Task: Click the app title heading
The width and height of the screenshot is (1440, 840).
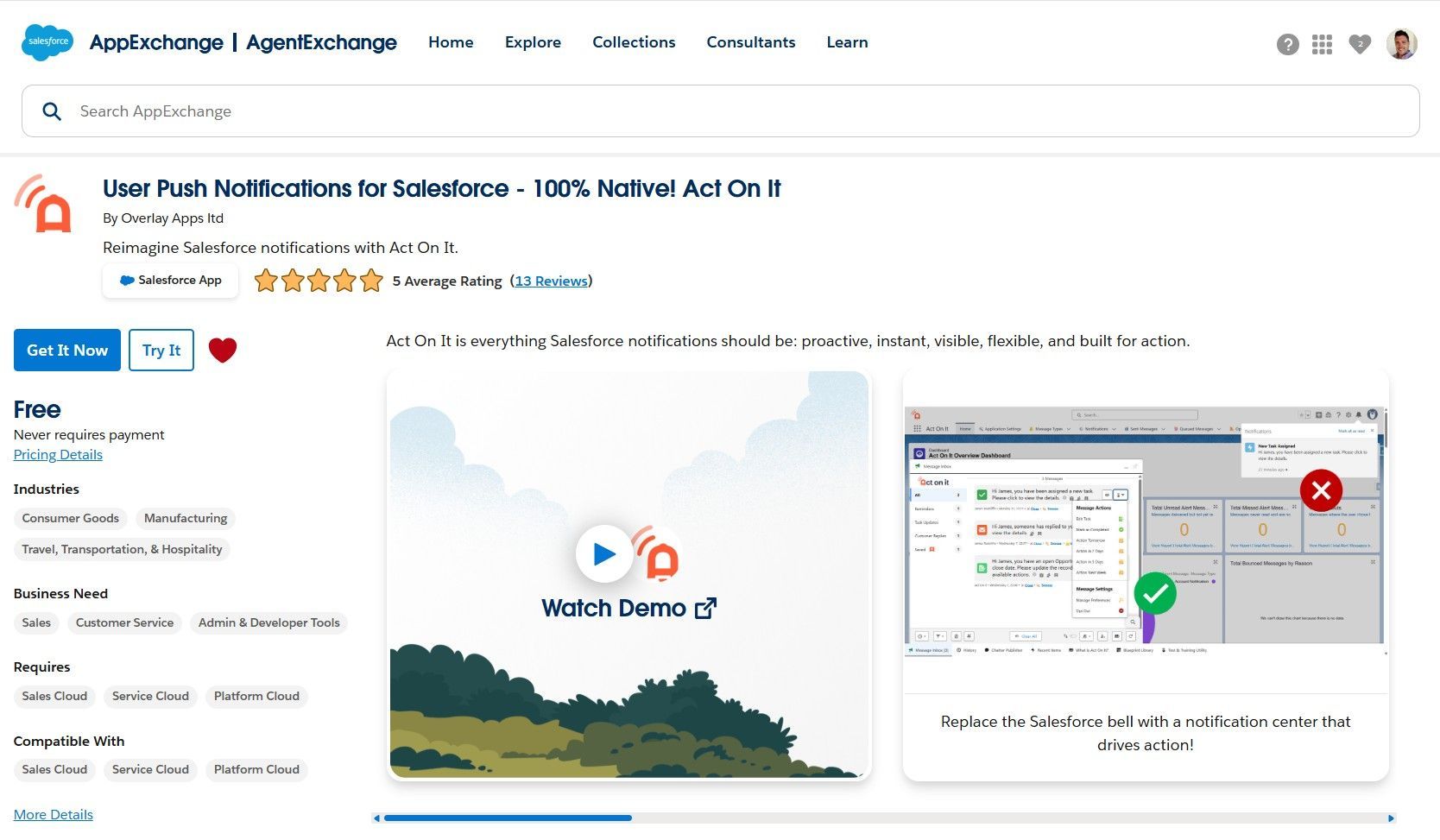Action: 441,188
